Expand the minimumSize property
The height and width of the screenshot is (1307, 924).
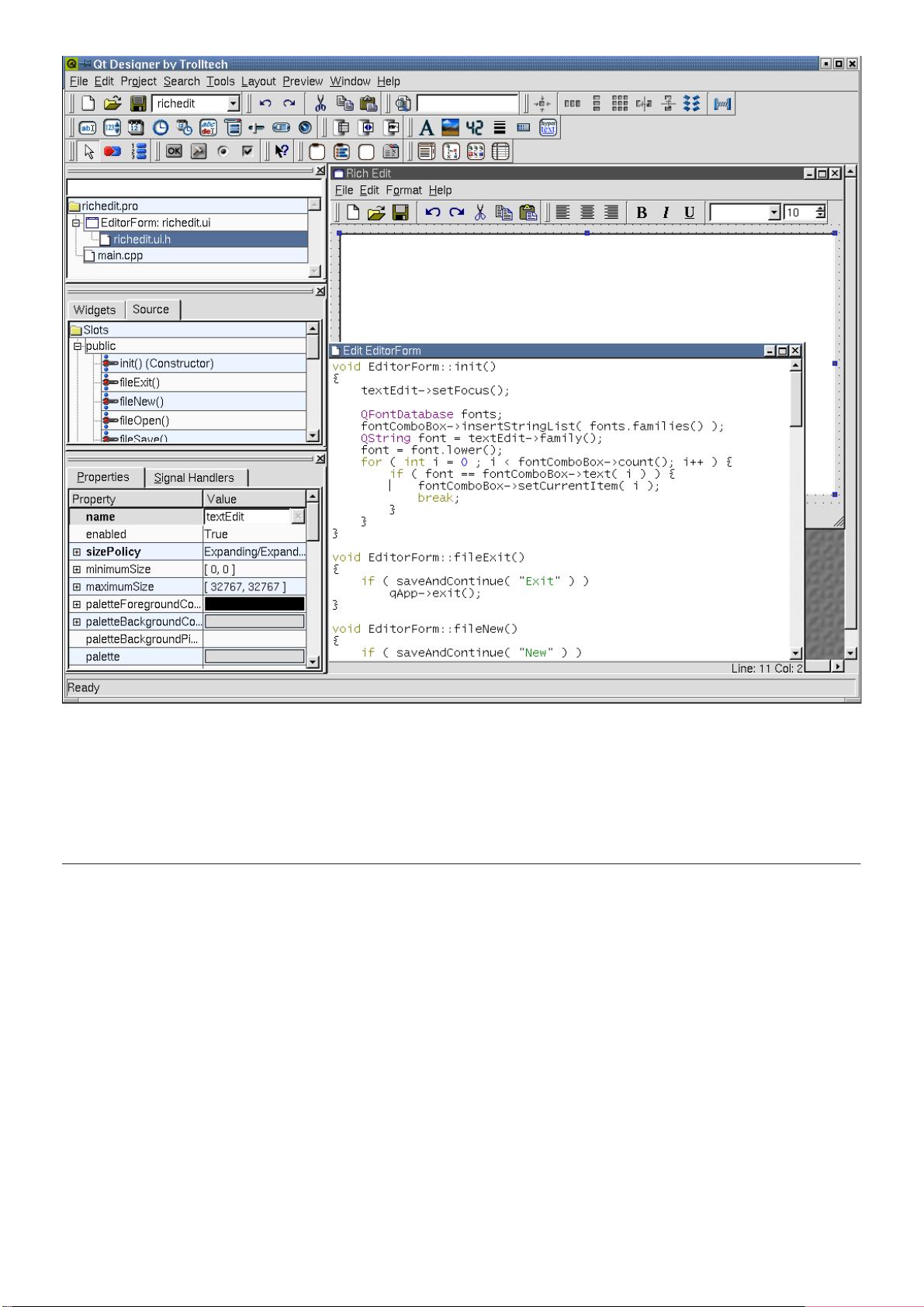click(x=77, y=569)
